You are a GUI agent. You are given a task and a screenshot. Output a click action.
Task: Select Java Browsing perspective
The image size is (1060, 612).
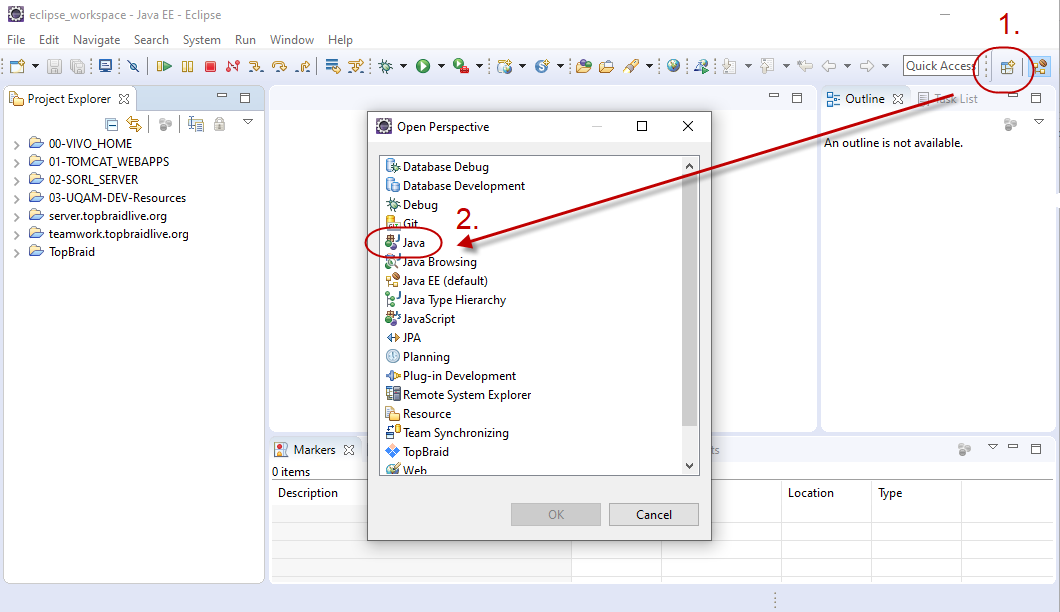click(439, 262)
